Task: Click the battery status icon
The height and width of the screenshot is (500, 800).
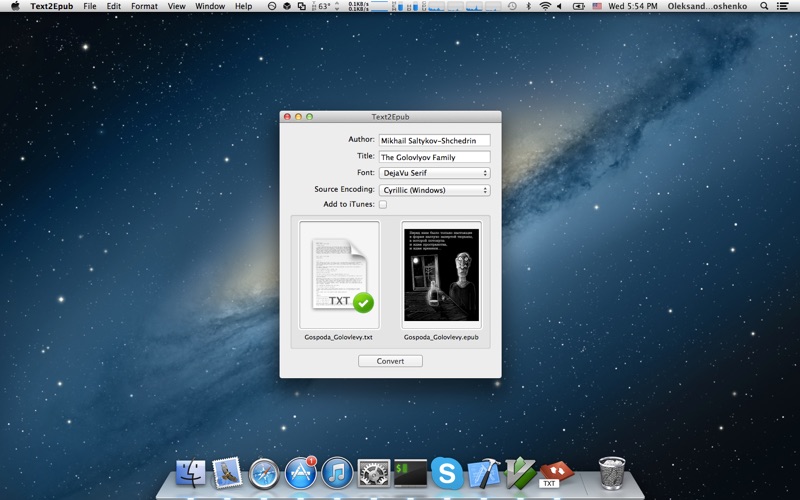Action: pos(578,6)
